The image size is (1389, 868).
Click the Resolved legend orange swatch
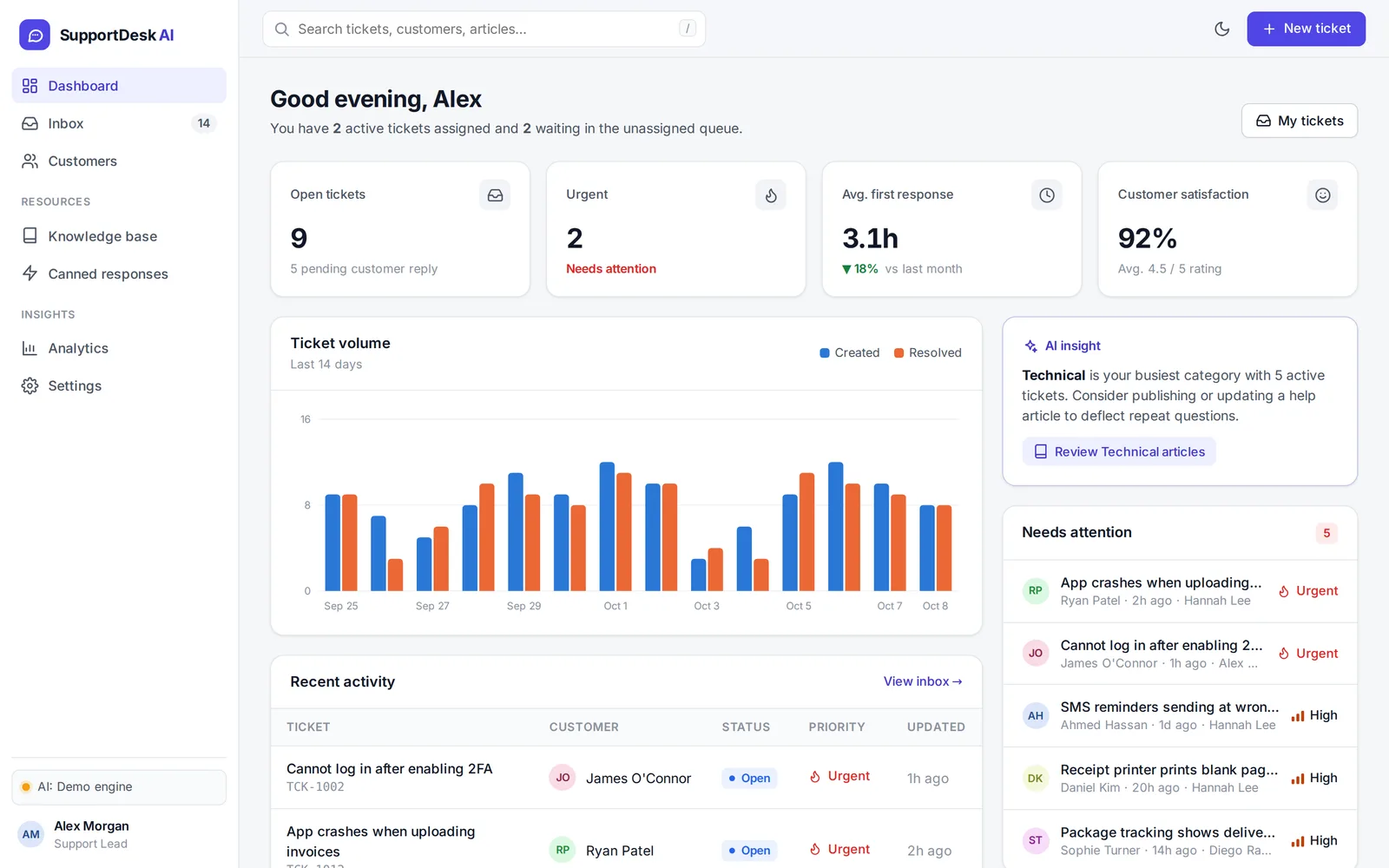tap(899, 352)
